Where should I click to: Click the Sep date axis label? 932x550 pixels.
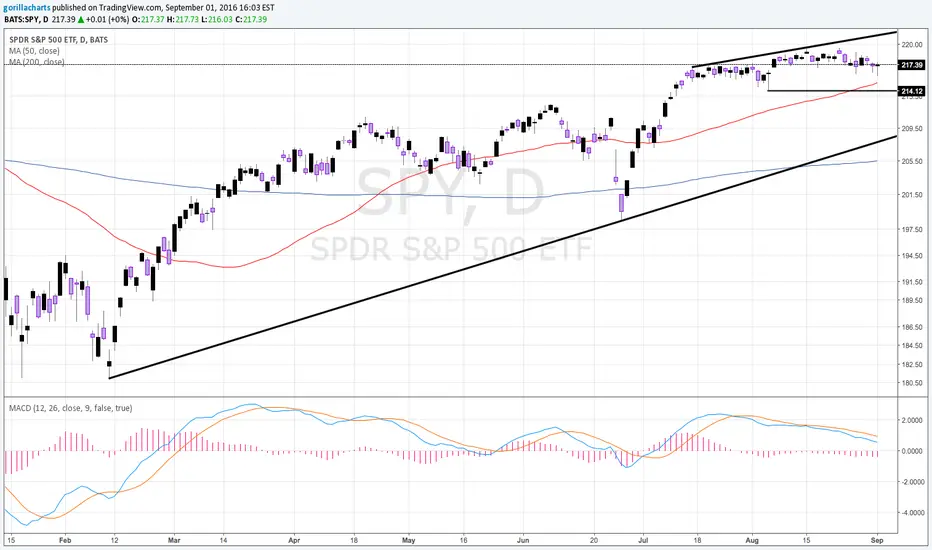coord(877,540)
